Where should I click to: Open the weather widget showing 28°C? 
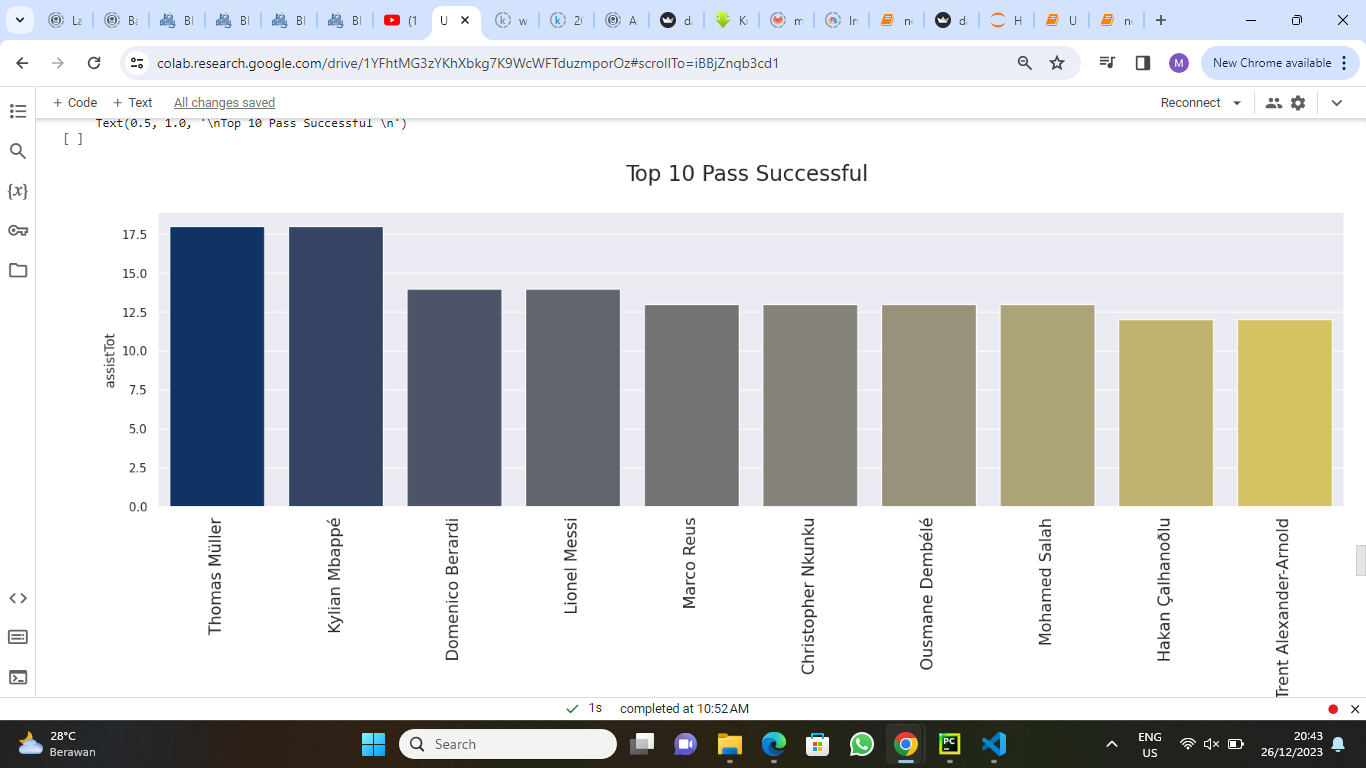click(x=58, y=744)
